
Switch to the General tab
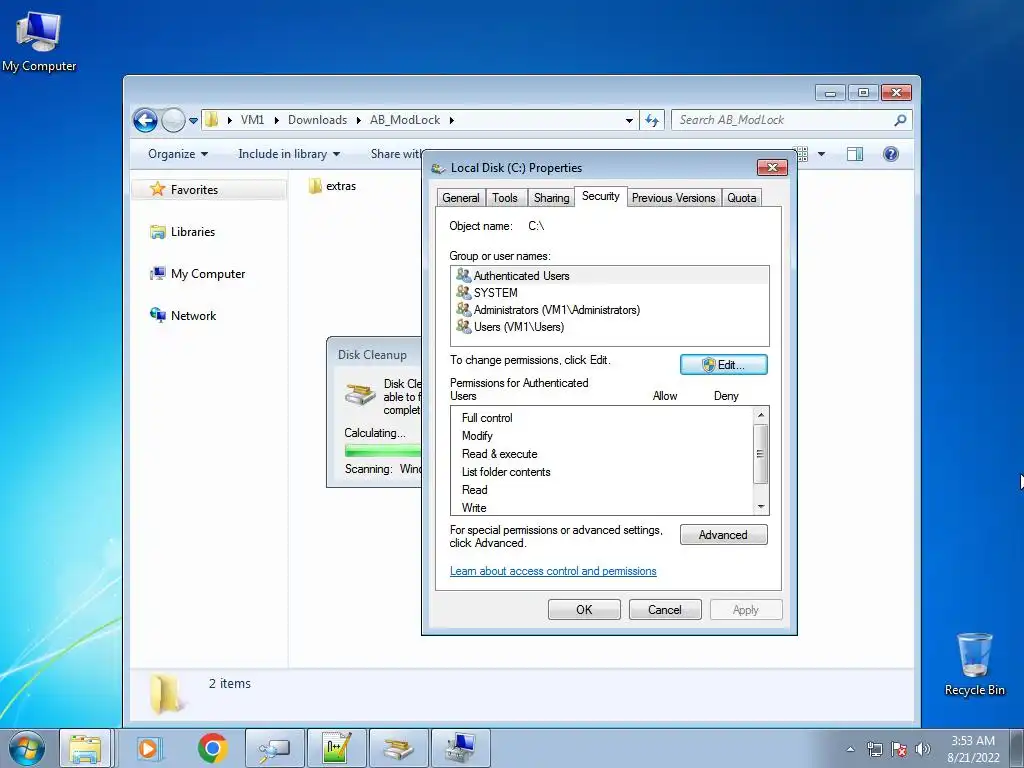tap(460, 198)
